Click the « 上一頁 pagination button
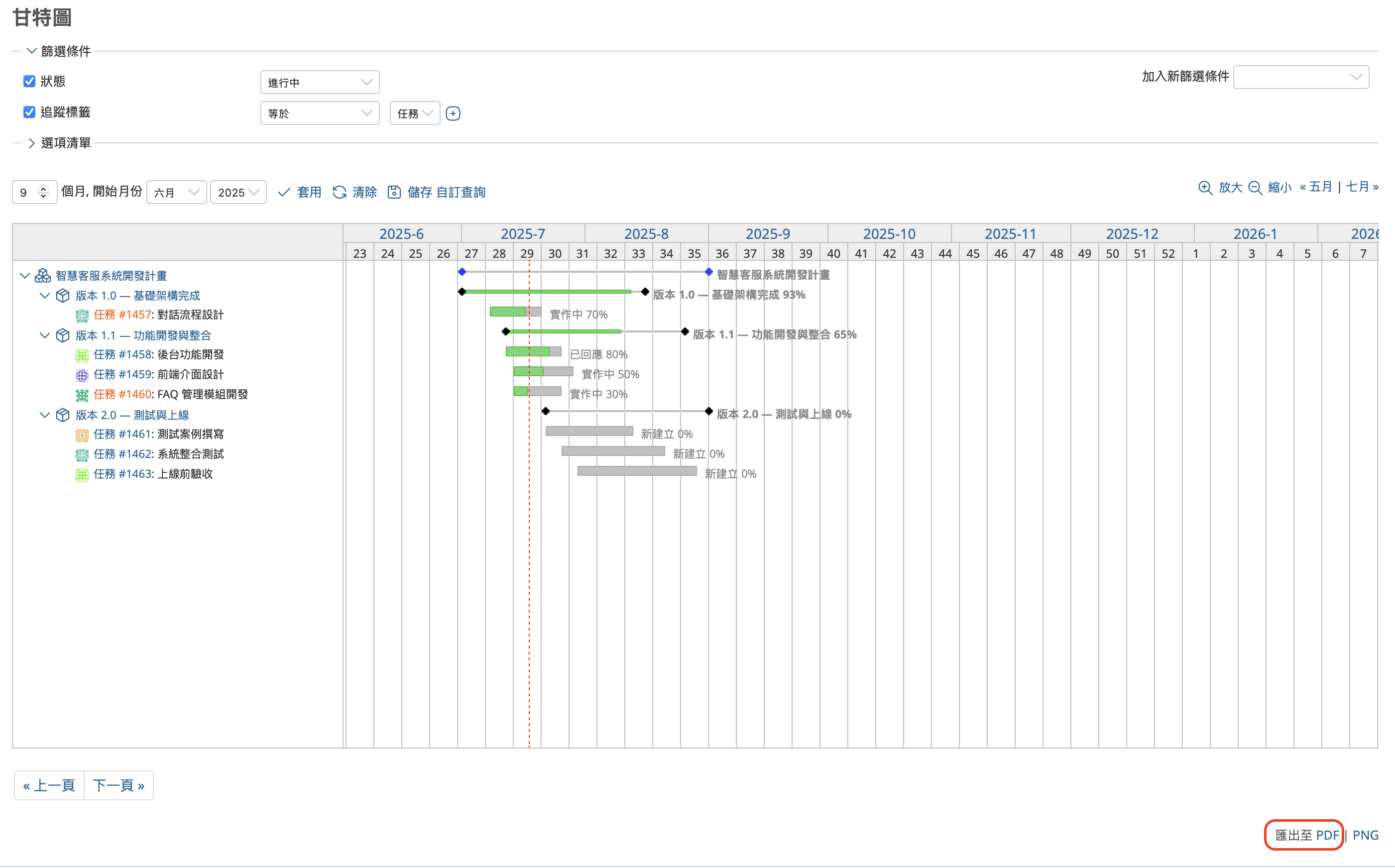 click(x=49, y=785)
